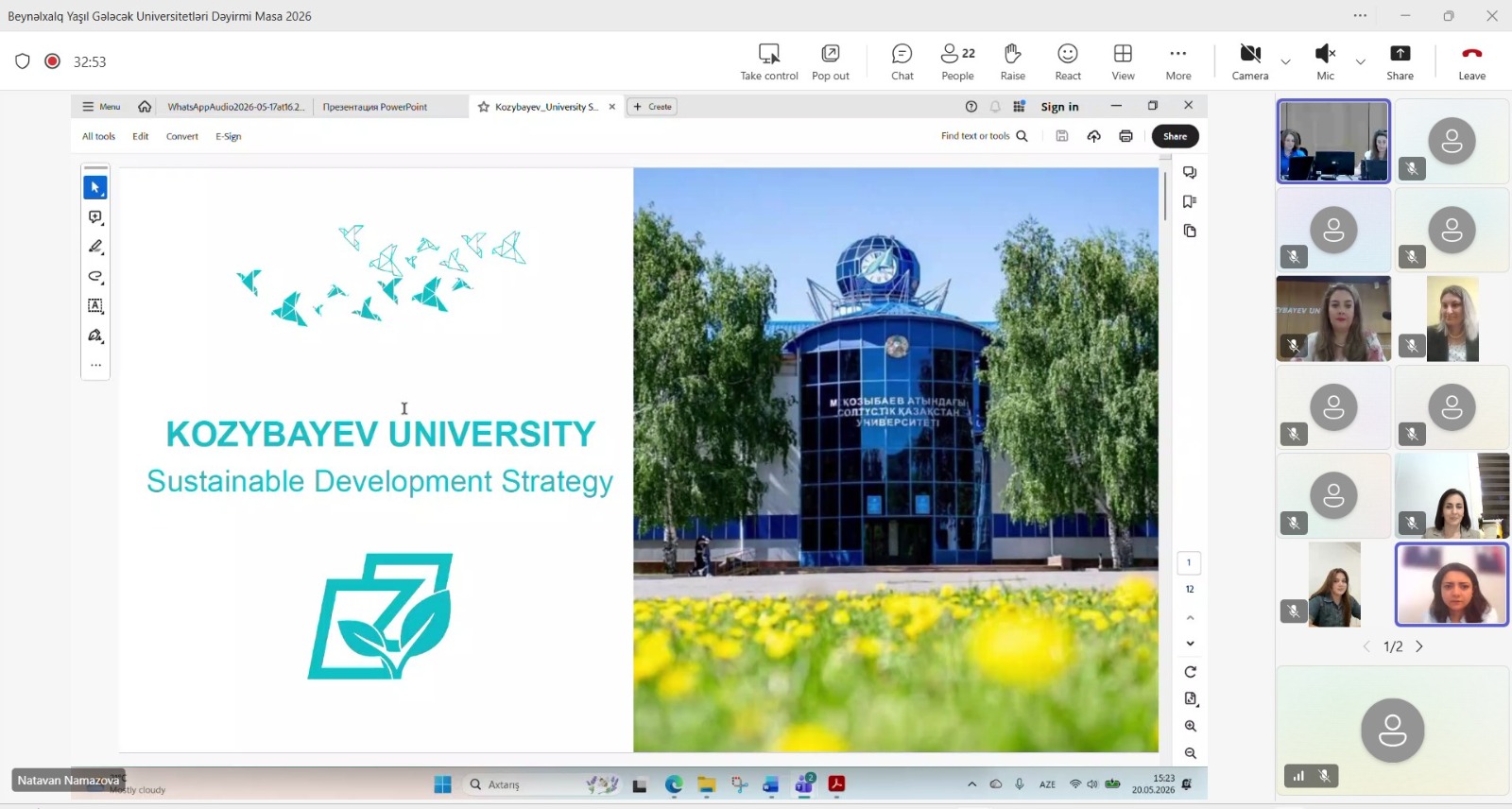Rotate the page view
The height and width of the screenshot is (809, 1512).
(1190, 672)
